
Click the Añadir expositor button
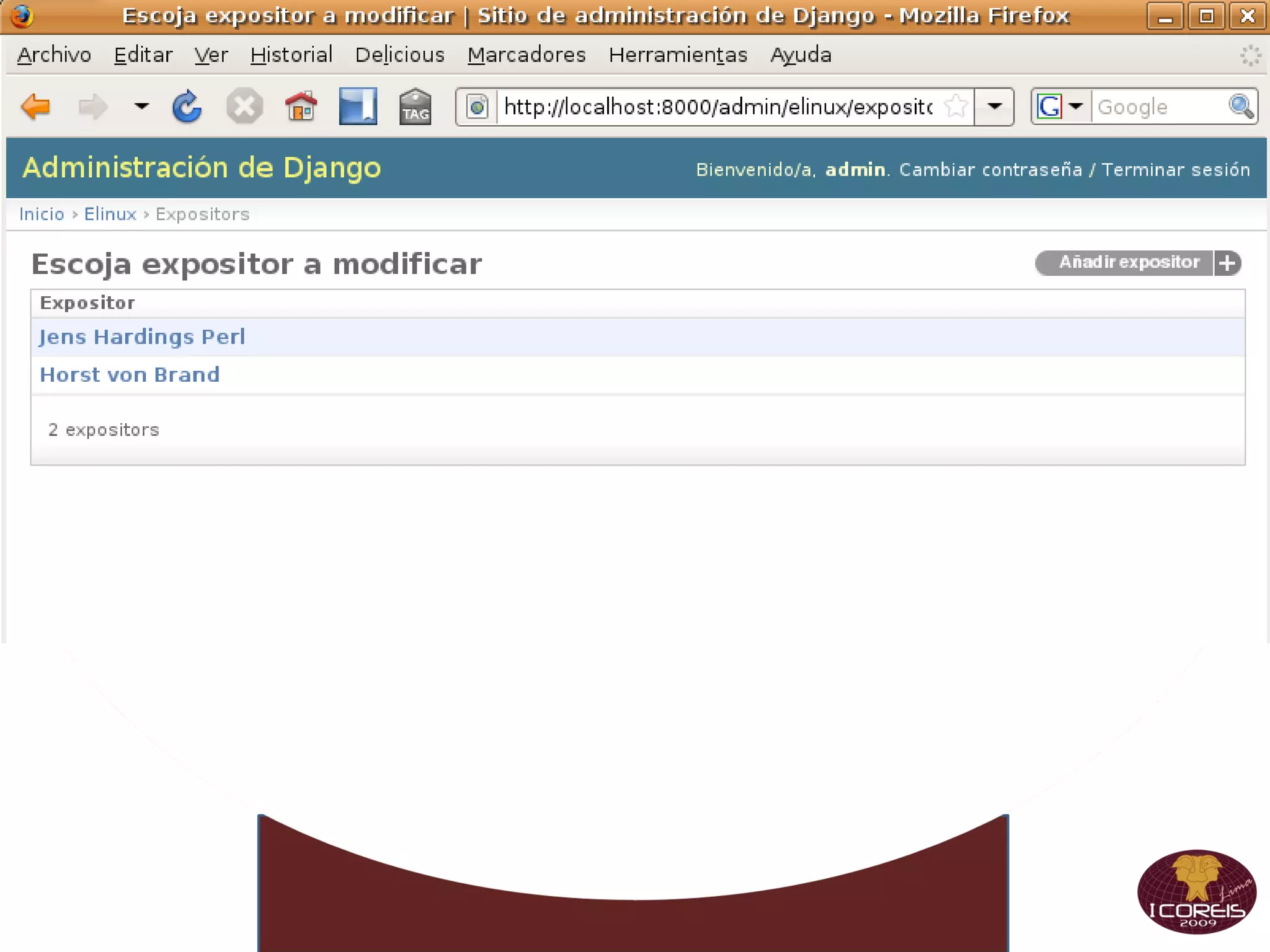tap(1138, 263)
